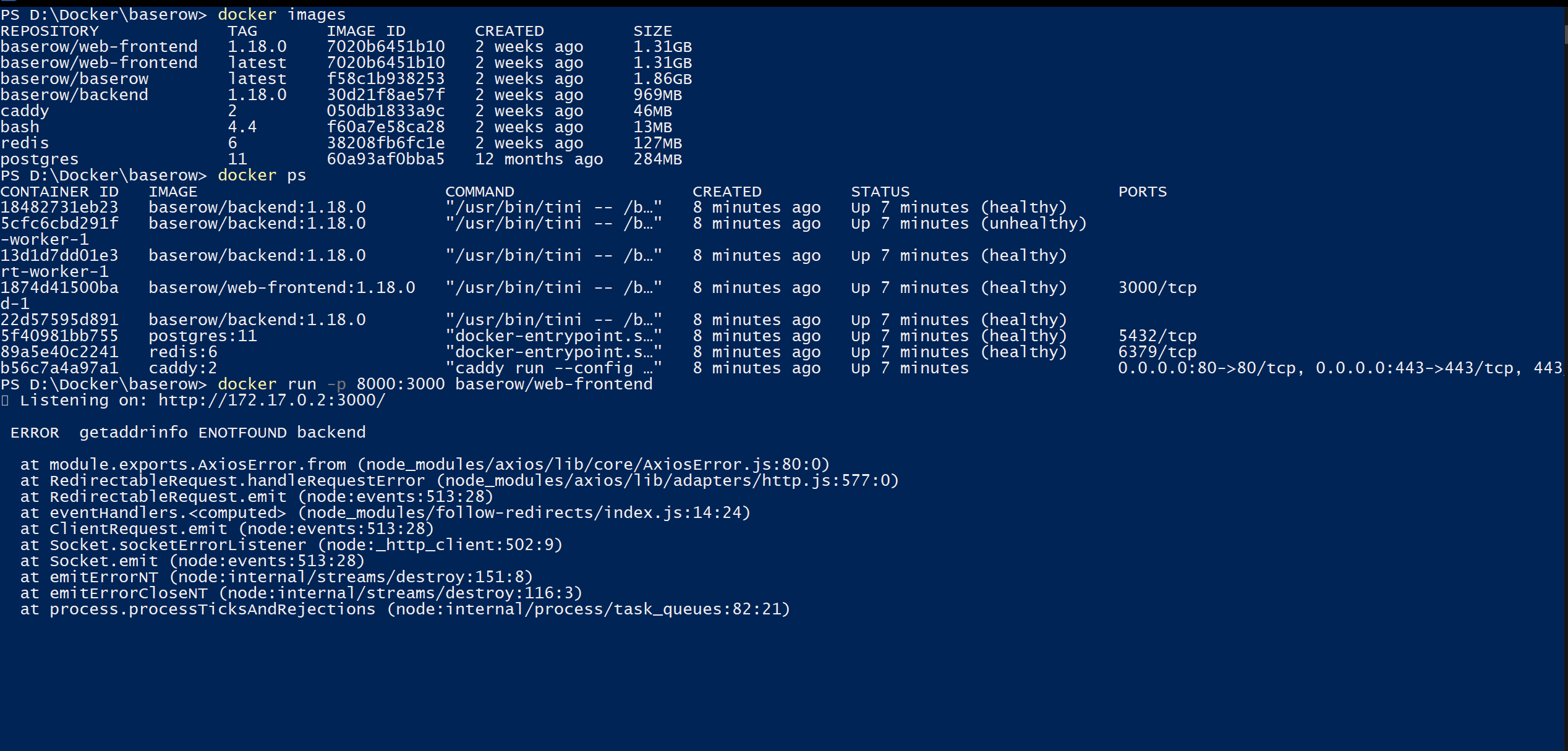The width and height of the screenshot is (1568, 751).
Task: Click the STATUS column header
Action: (x=880, y=192)
